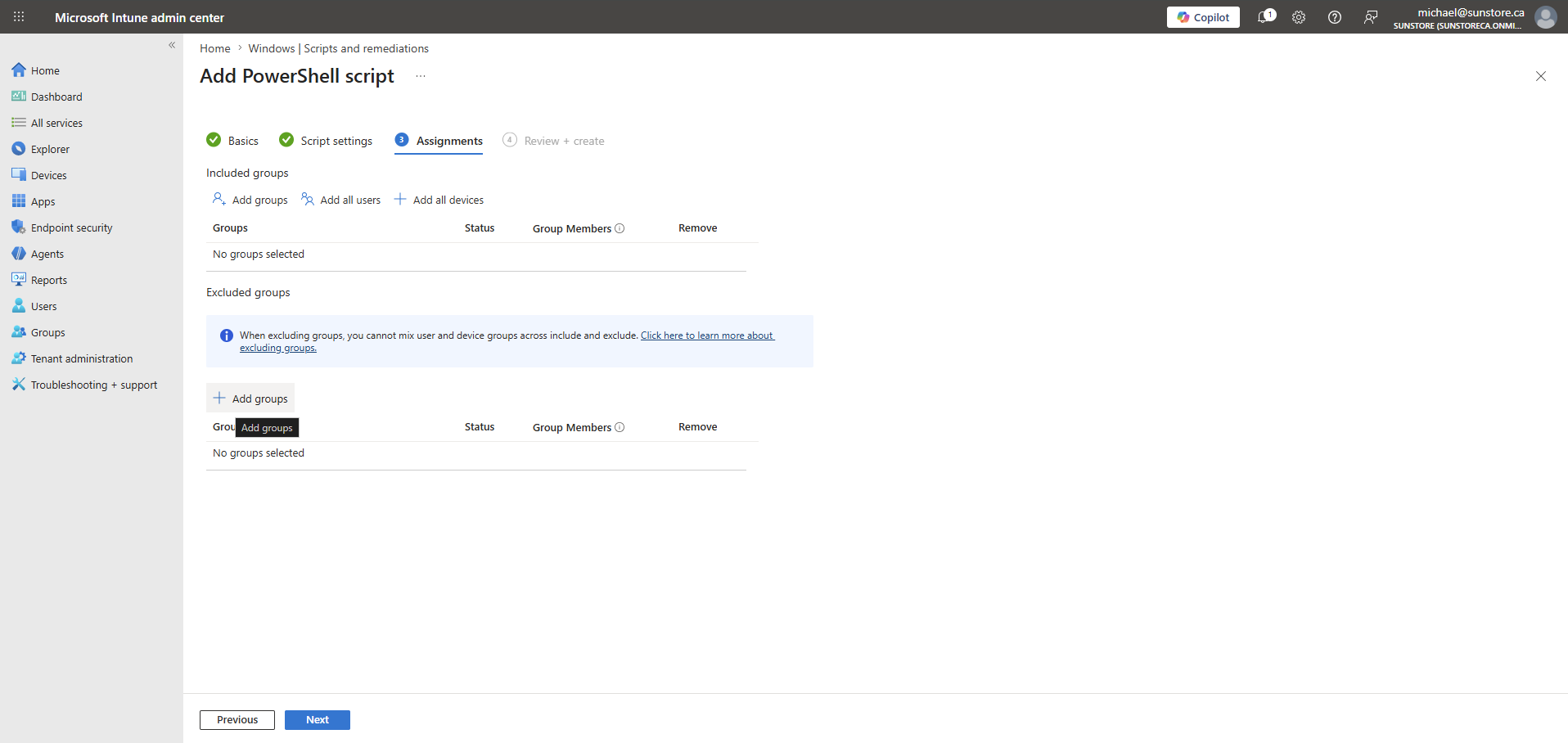
Task: Click the Status header in Included groups table
Action: [480, 228]
